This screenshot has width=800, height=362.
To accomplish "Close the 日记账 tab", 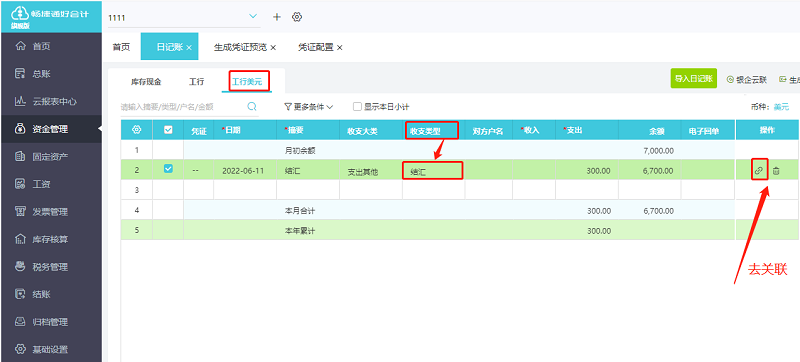I will [x=189, y=47].
